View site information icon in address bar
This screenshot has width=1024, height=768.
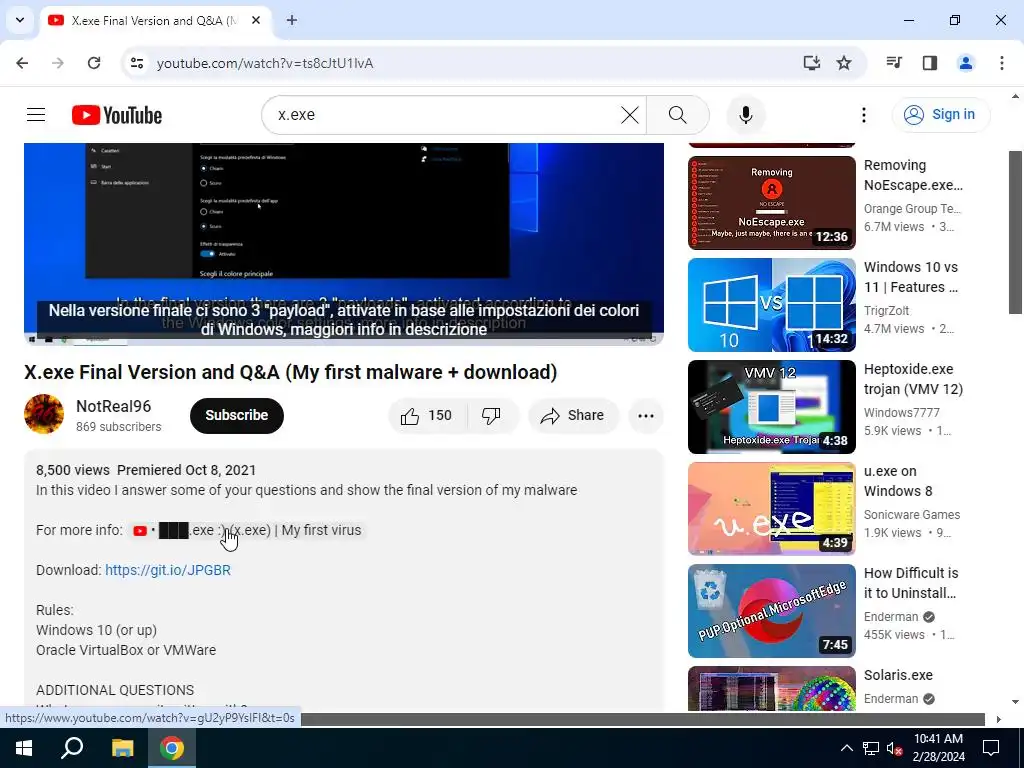136,63
